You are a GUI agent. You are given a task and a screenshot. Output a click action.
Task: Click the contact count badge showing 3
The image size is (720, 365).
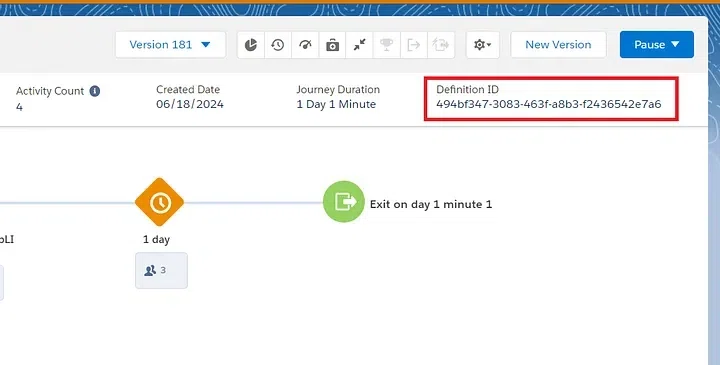click(x=161, y=270)
